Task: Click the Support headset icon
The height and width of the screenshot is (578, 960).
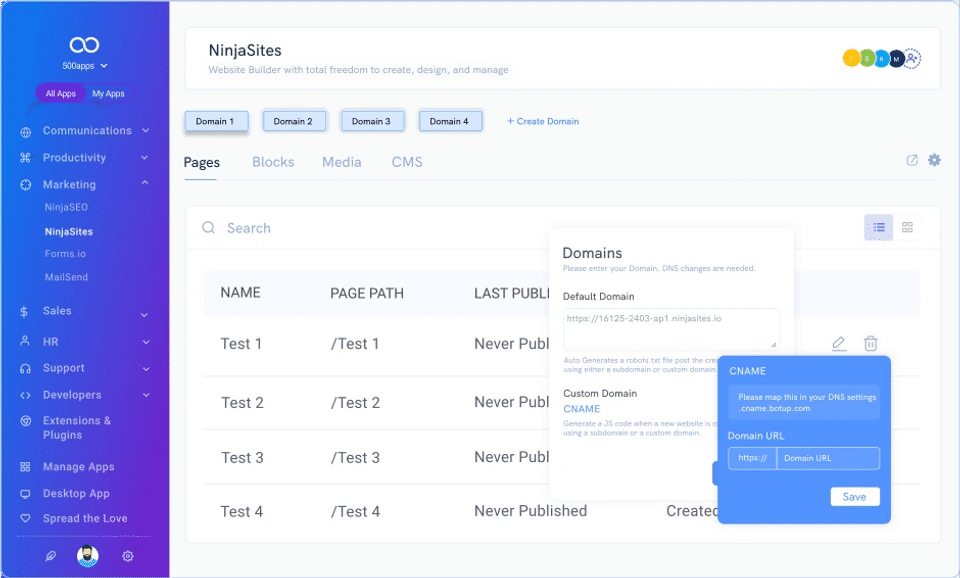Action: 25,369
